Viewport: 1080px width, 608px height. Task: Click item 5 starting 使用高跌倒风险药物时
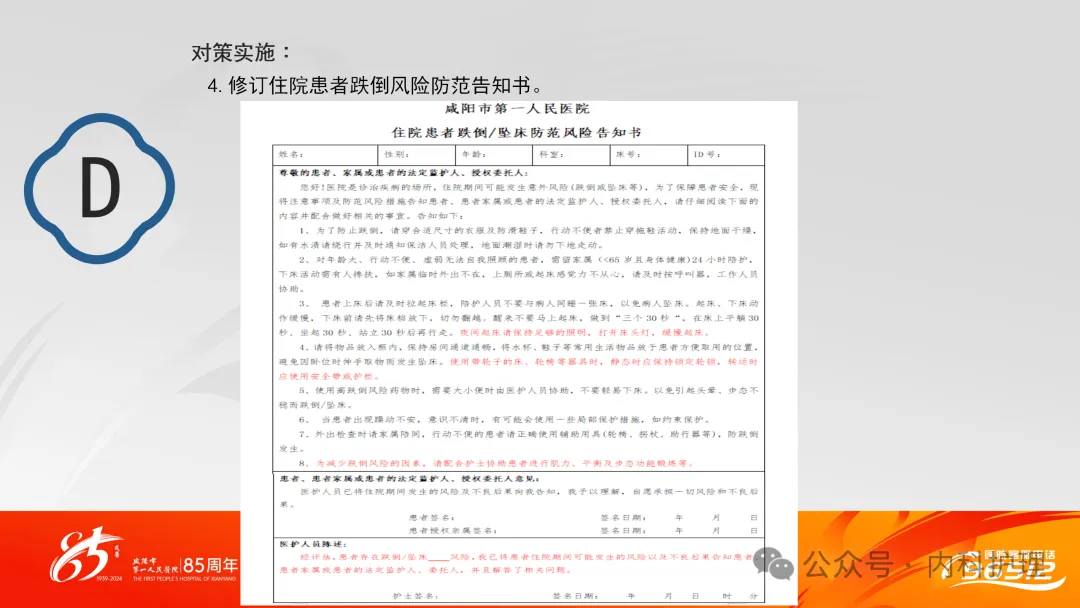tap(518, 397)
